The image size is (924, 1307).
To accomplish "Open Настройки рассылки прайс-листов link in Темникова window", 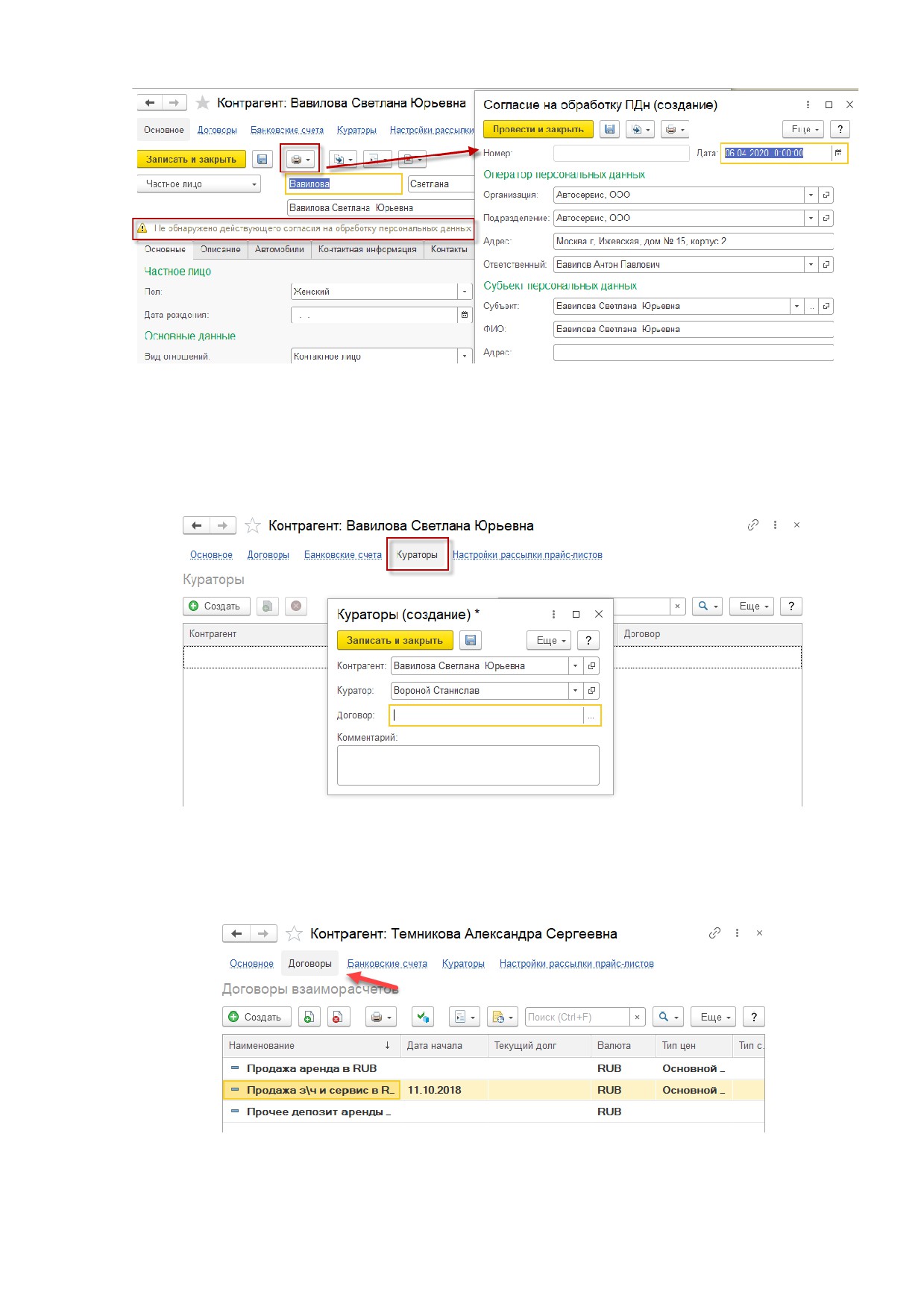I will click(576, 964).
